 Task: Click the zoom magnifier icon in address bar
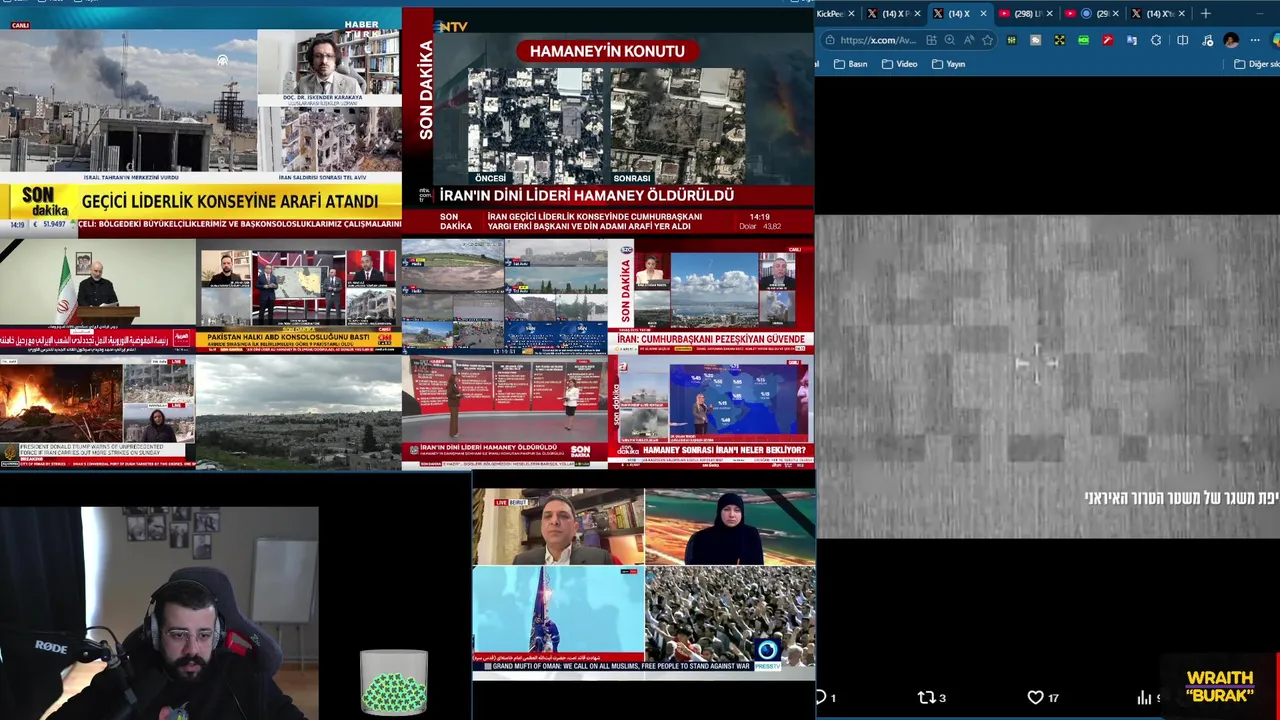[x=949, y=40]
